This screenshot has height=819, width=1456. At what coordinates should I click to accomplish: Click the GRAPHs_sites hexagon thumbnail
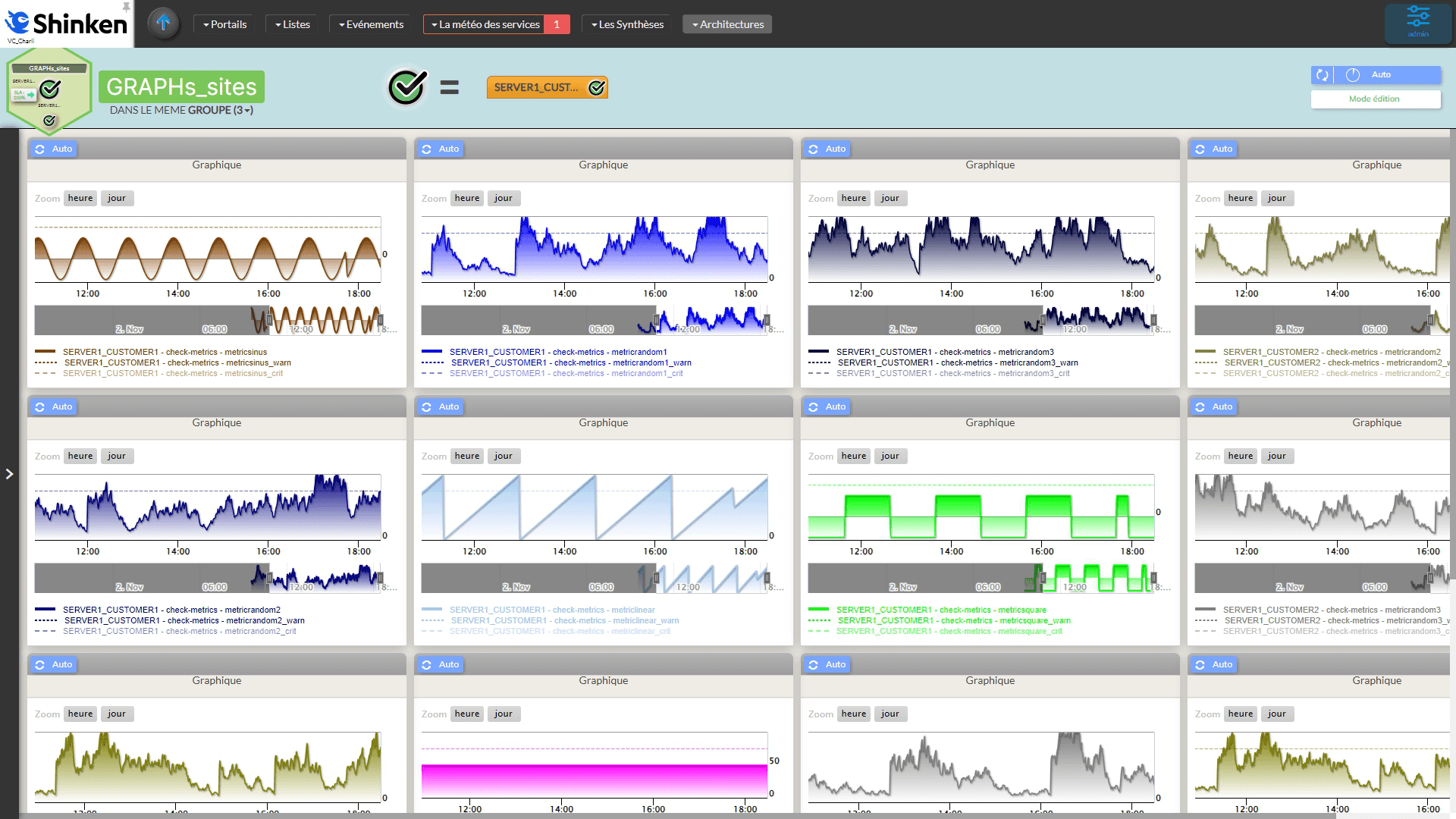coord(49,91)
